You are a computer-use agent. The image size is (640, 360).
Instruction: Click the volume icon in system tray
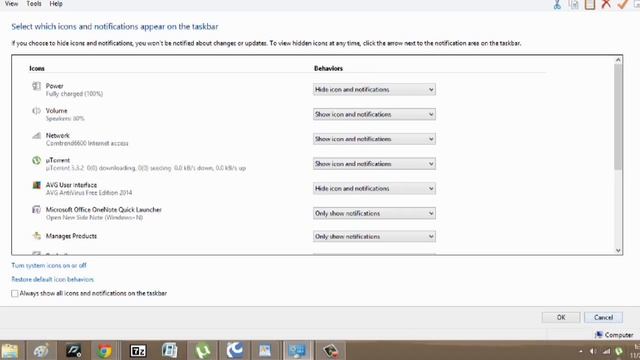593,351
